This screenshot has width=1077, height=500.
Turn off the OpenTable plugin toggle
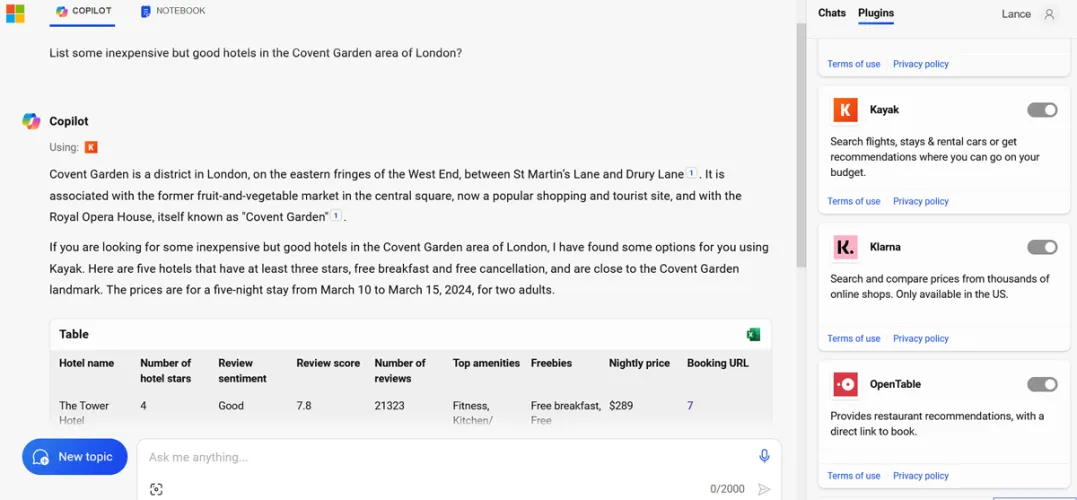(1042, 384)
